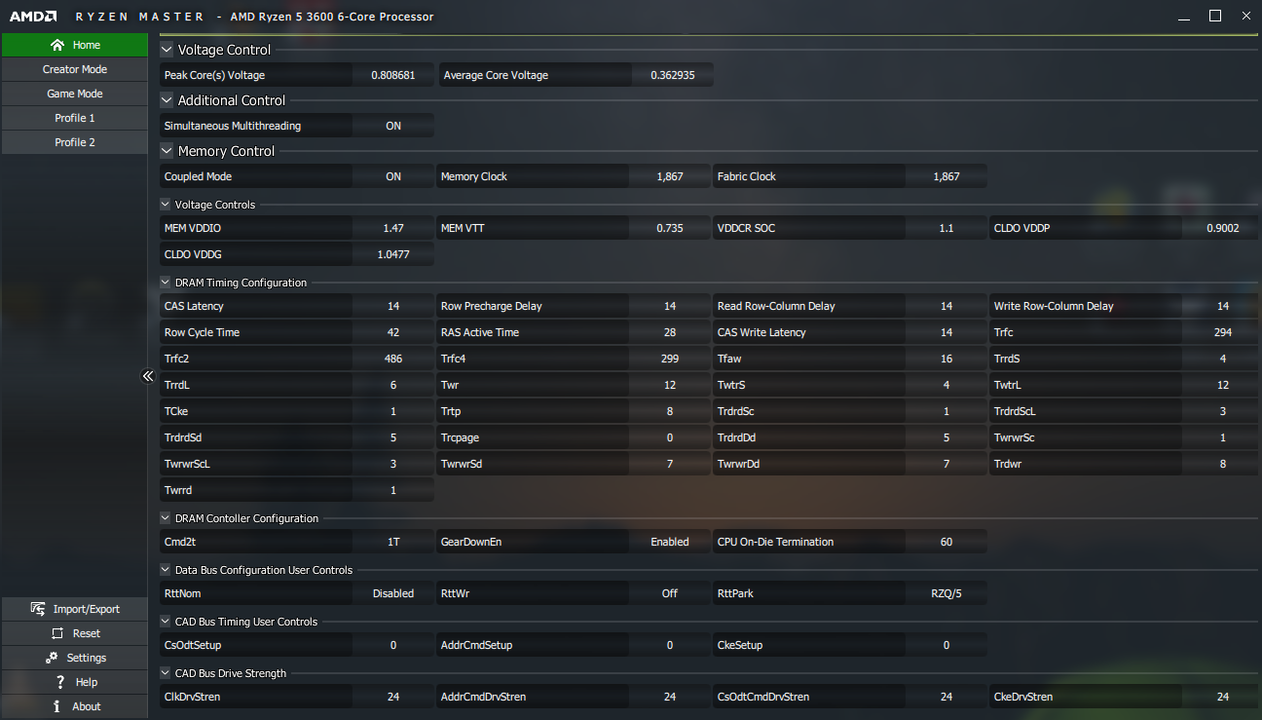Collapse the sidebar with double-chevron arrow
This screenshot has width=1262, height=720.
(x=148, y=376)
